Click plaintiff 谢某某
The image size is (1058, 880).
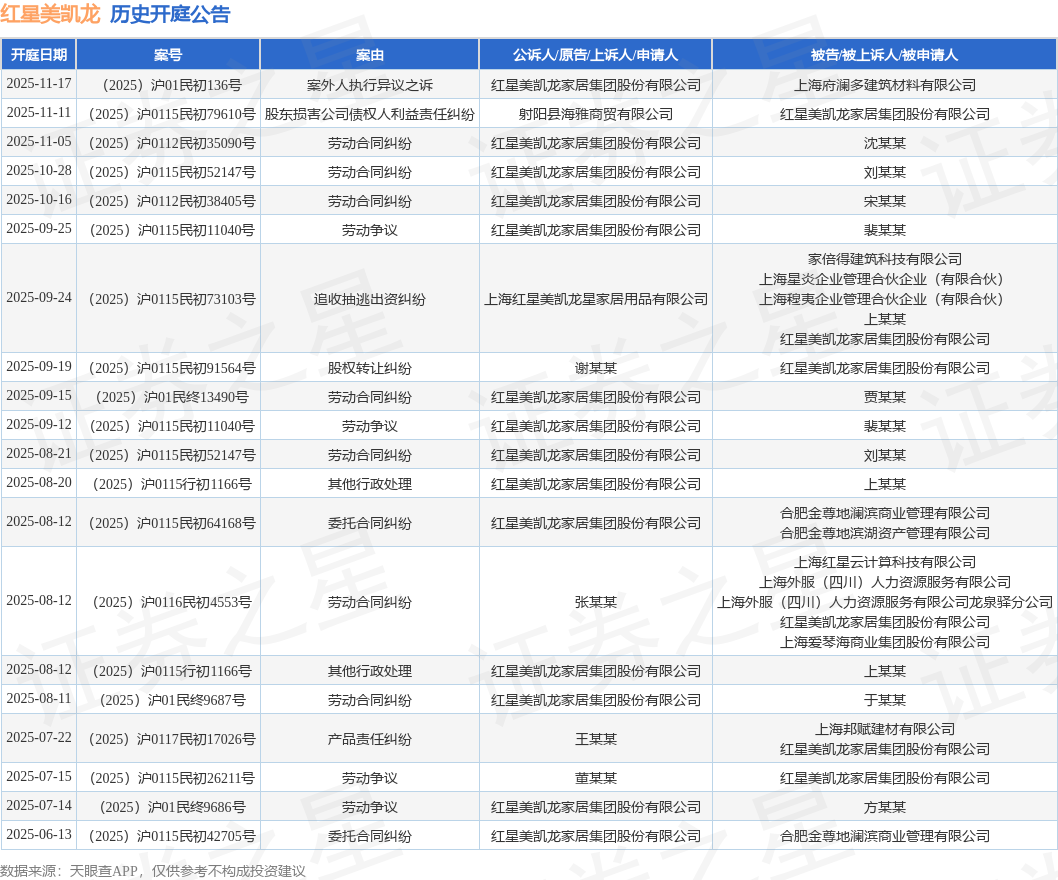595,368
